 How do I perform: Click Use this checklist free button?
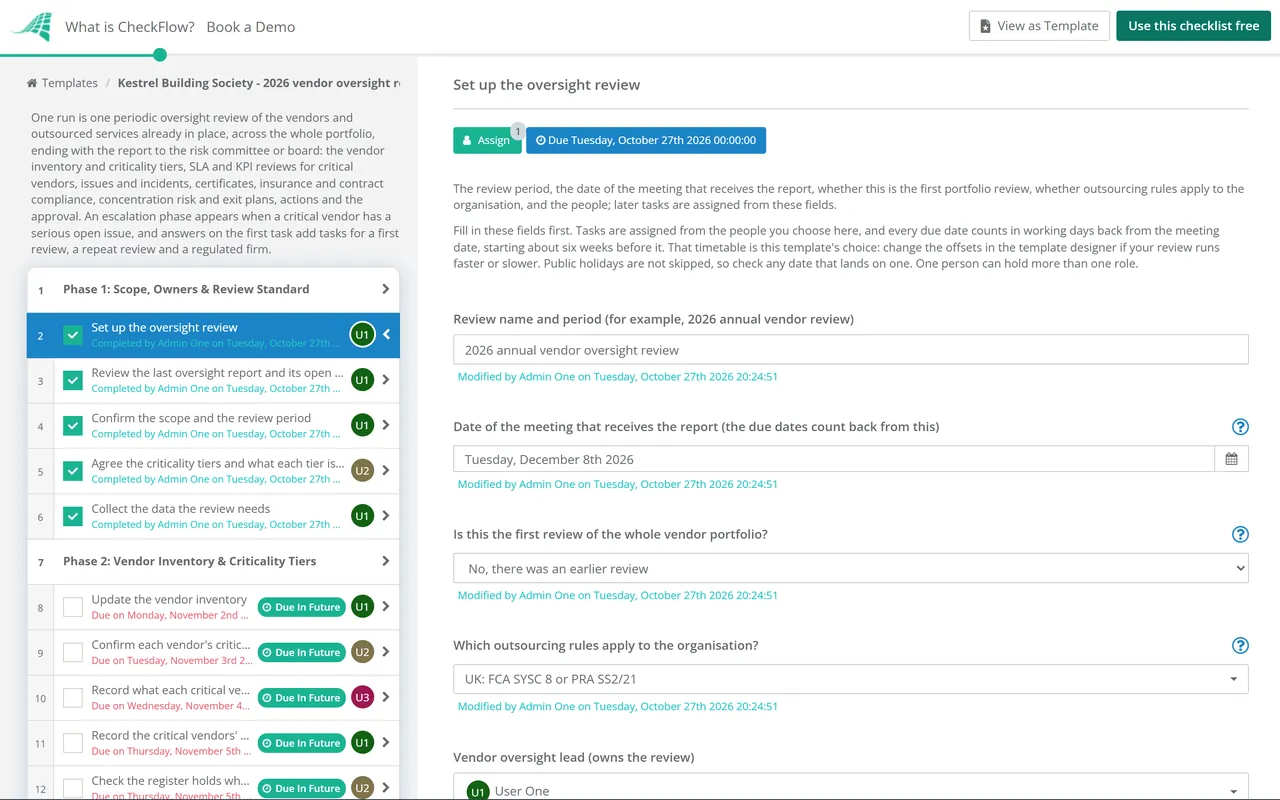tap(1194, 26)
